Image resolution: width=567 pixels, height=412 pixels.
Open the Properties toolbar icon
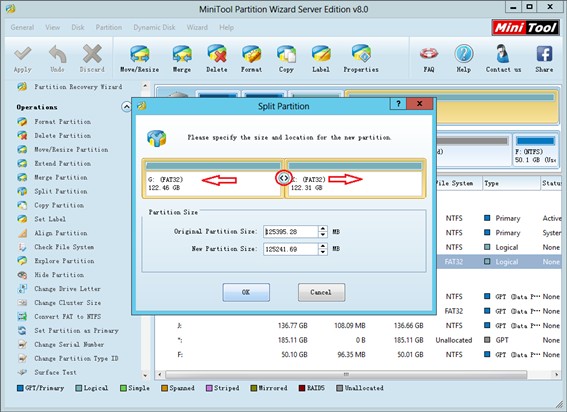(361, 54)
